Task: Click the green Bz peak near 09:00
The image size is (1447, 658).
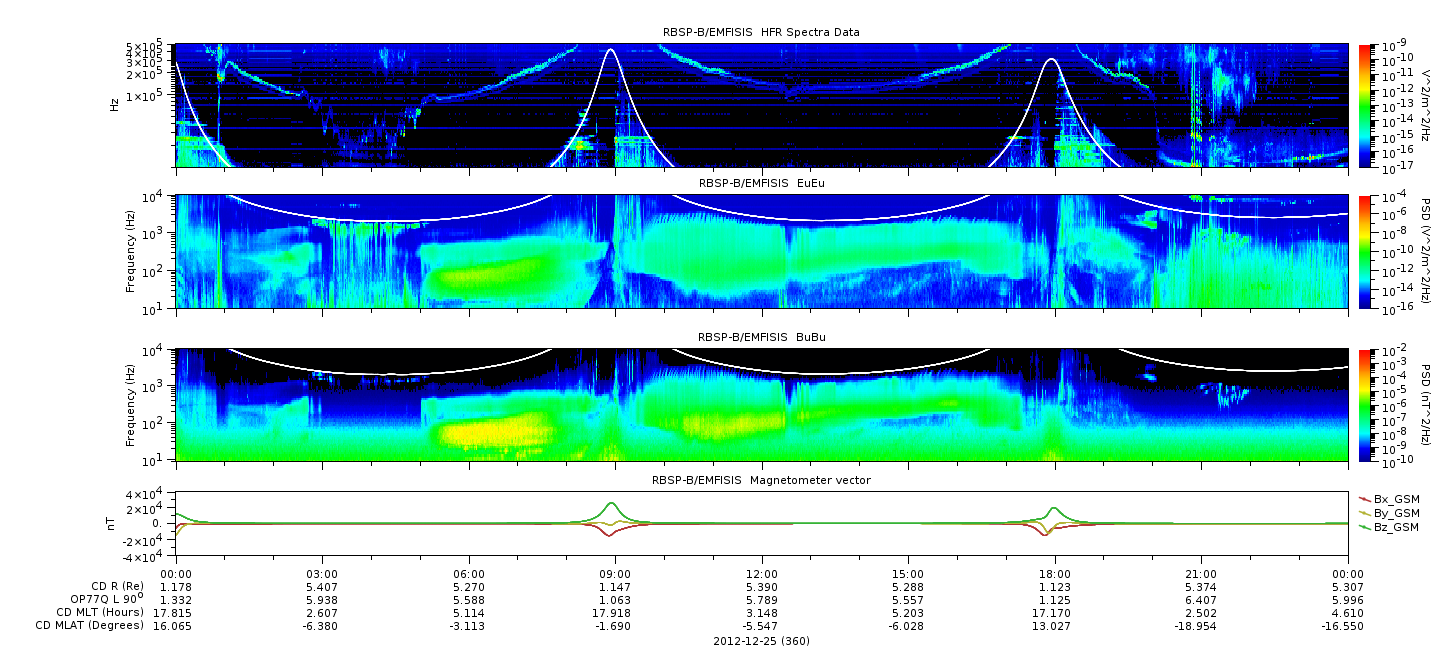Action: click(x=611, y=504)
